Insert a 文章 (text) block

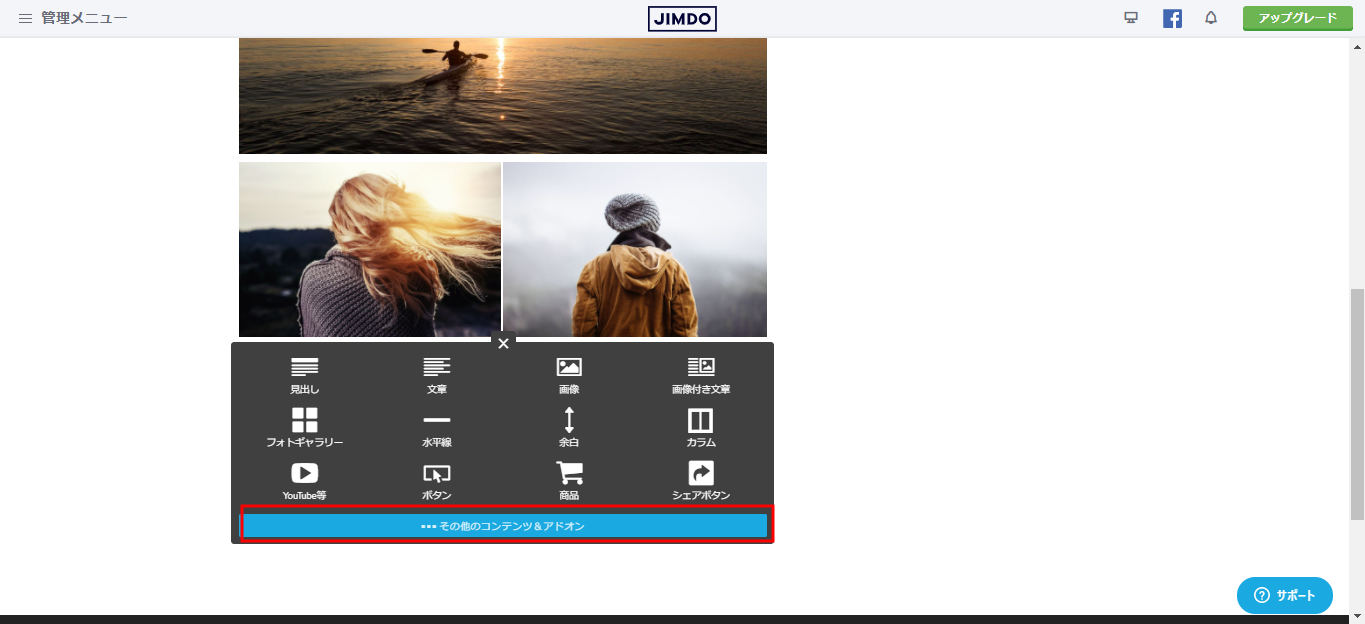(437, 375)
